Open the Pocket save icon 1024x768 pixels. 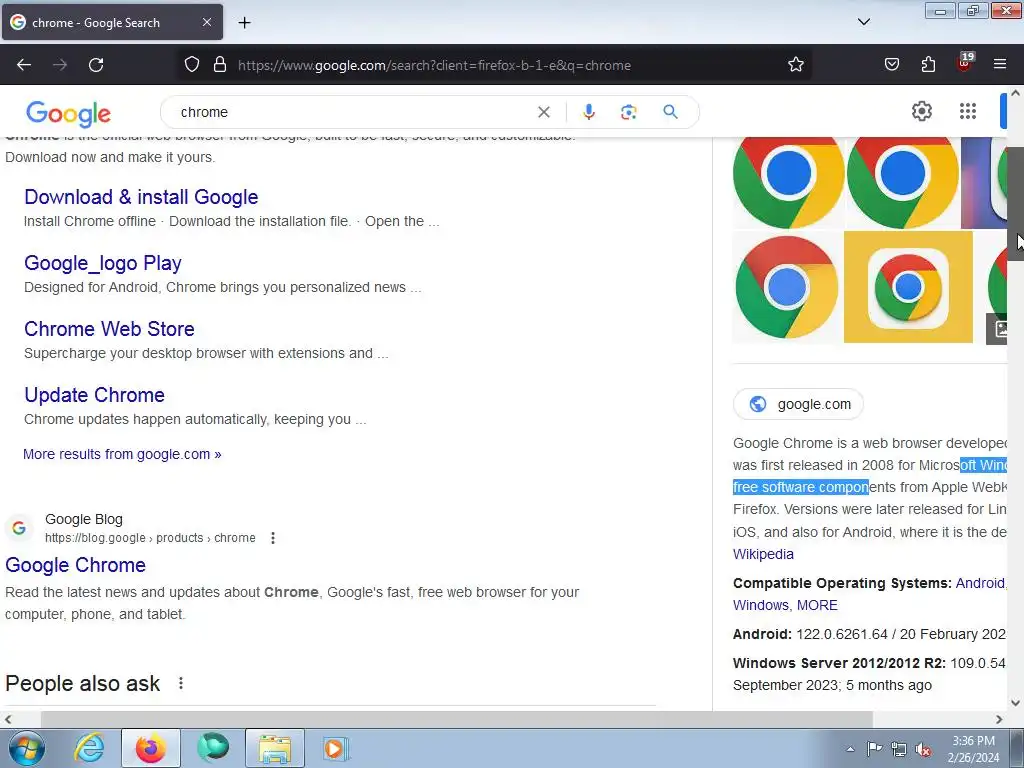[891, 64]
